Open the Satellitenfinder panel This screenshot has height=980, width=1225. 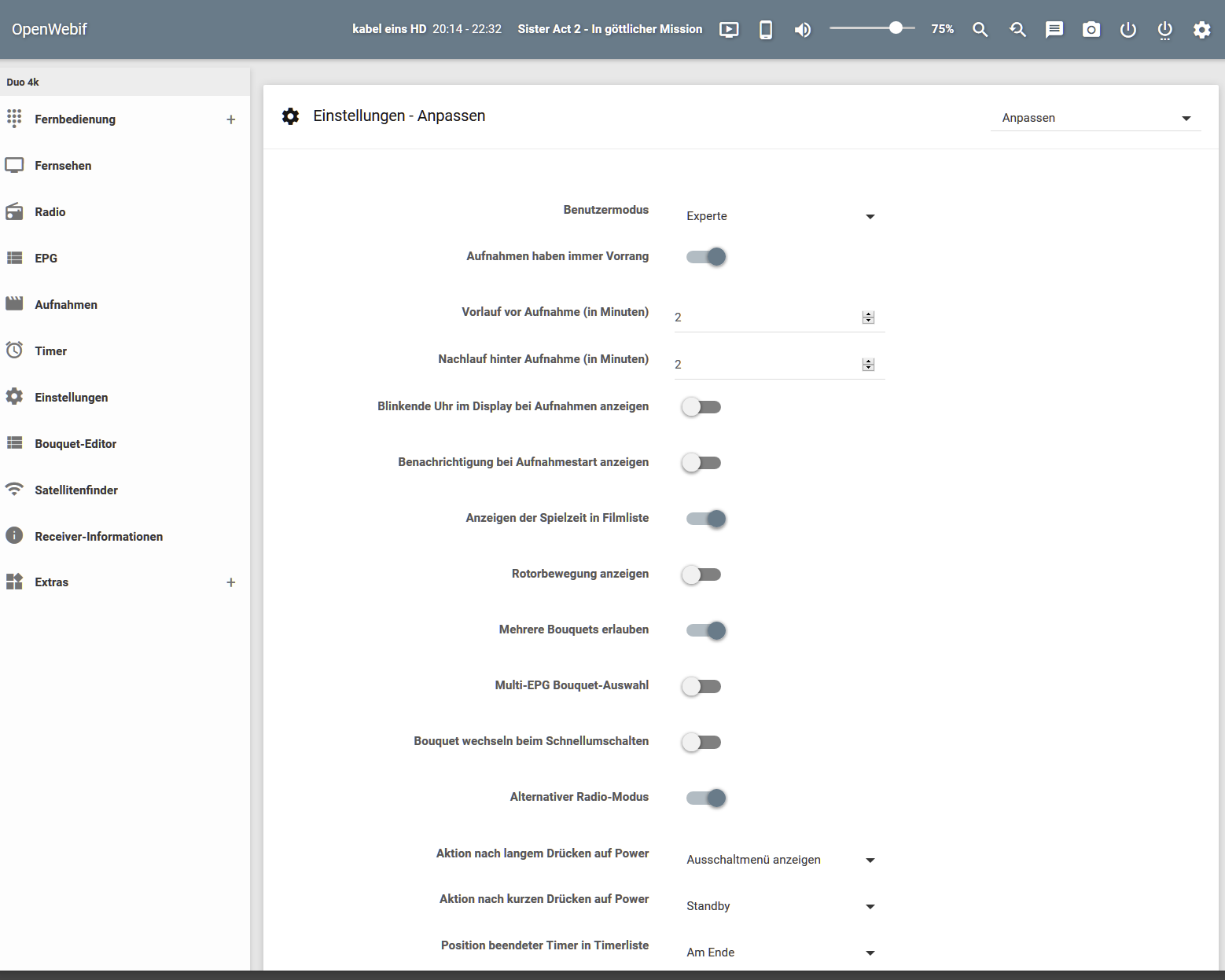75,490
